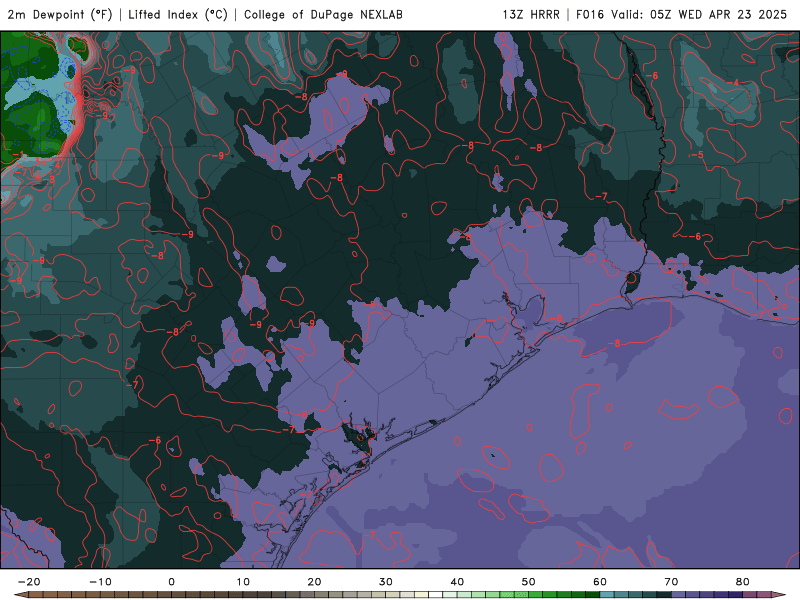Click the '-5' lifted index contour label
800x600 pixels.
click(x=698, y=155)
